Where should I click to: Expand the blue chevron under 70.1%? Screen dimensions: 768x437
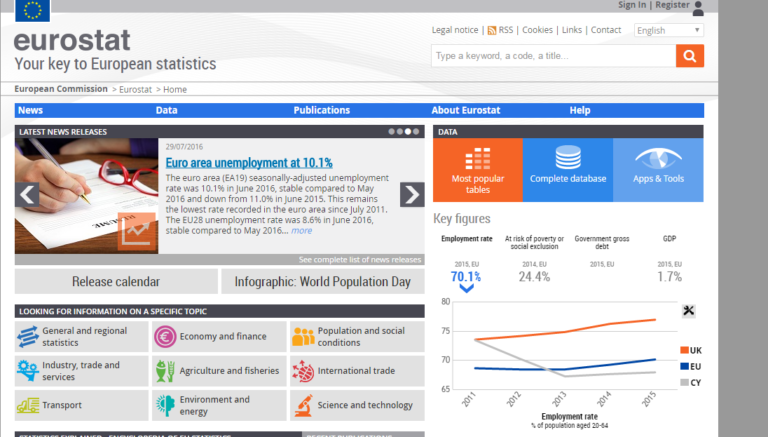click(x=466, y=289)
